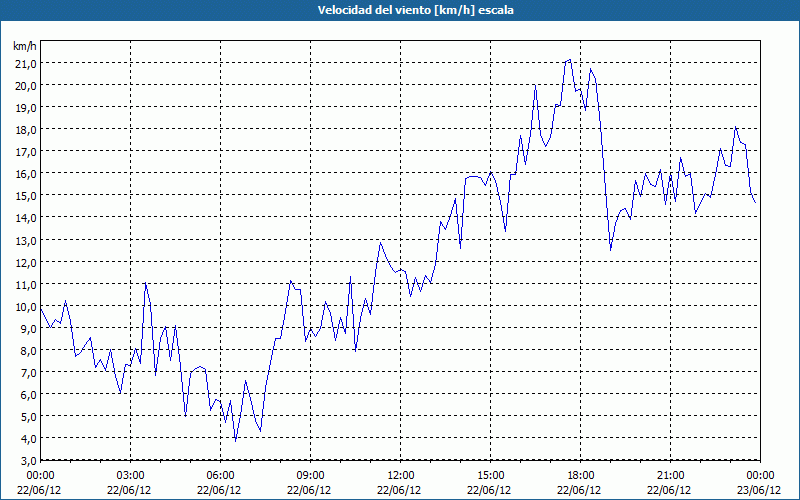
Task: Click the km/h unit label
Action: point(25,46)
